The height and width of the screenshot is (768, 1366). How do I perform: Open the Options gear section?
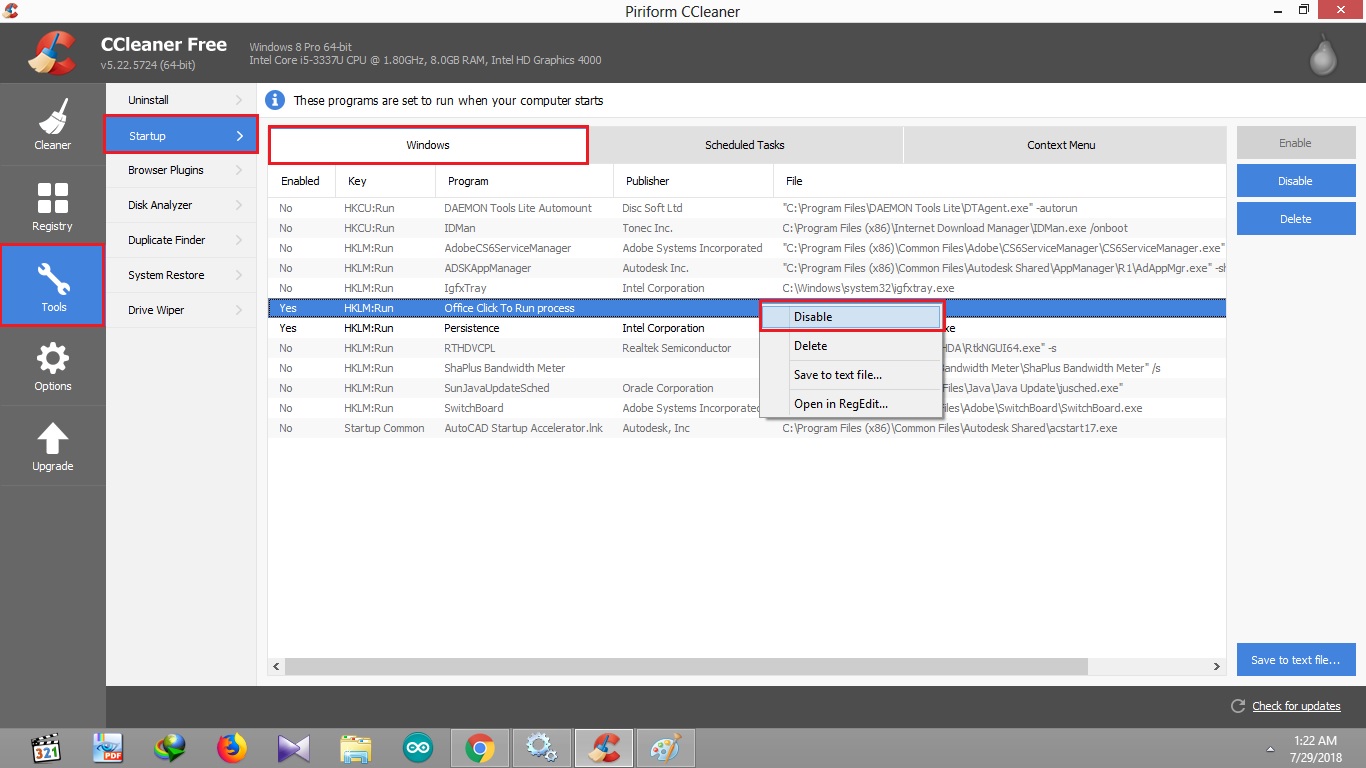[52, 366]
